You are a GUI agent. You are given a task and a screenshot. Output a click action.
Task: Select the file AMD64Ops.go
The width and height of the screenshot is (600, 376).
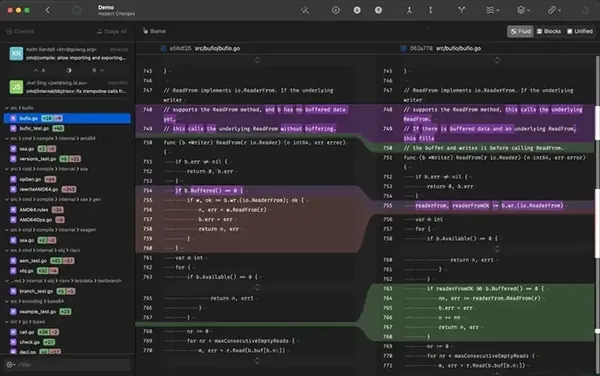pos(67,220)
